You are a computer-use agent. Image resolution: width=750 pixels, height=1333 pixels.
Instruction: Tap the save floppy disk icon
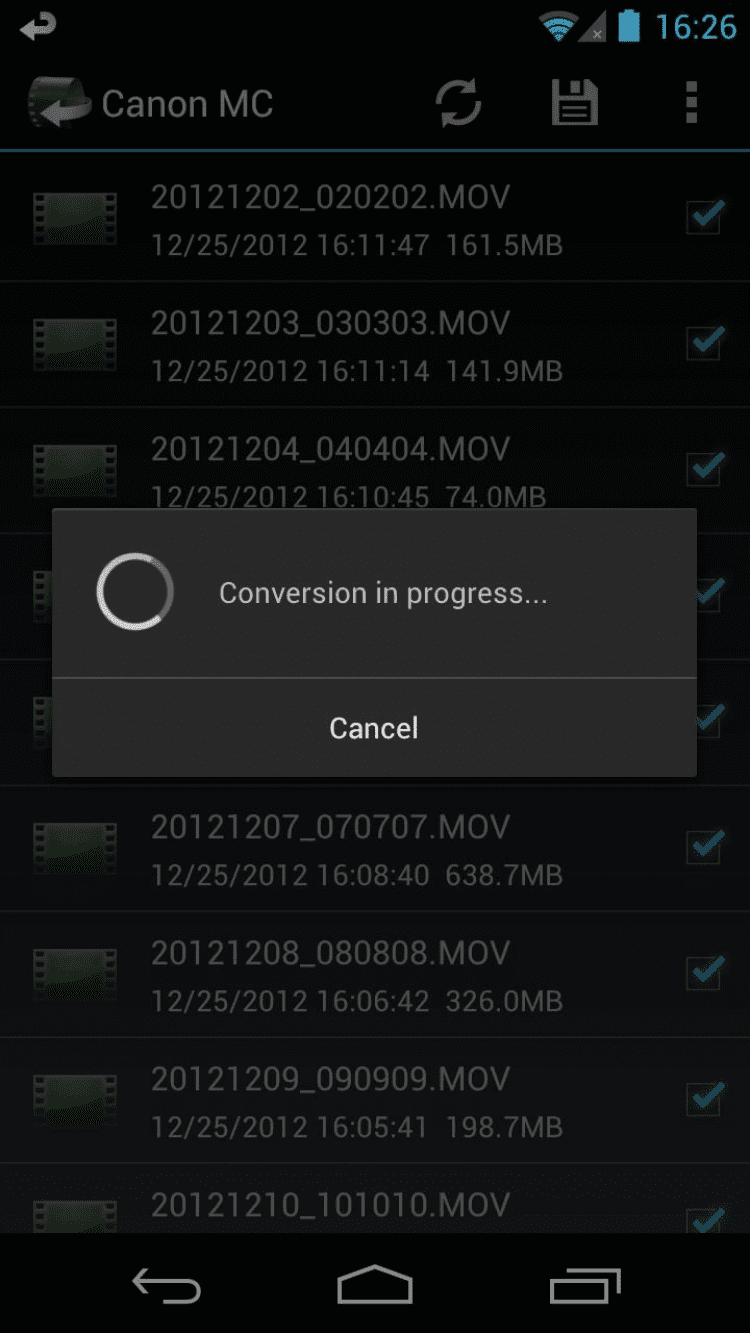(575, 103)
